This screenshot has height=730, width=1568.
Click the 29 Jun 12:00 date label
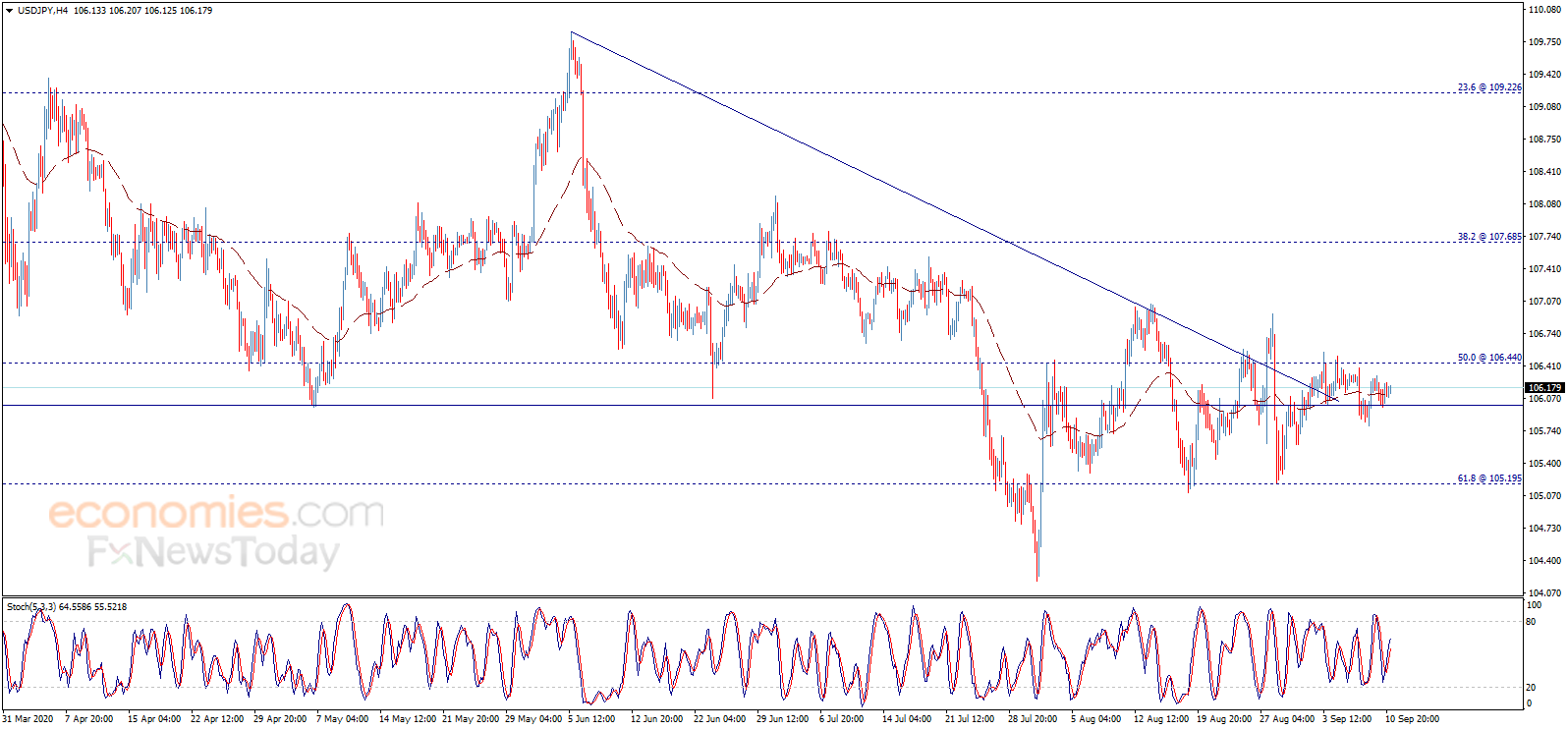point(782,719)
